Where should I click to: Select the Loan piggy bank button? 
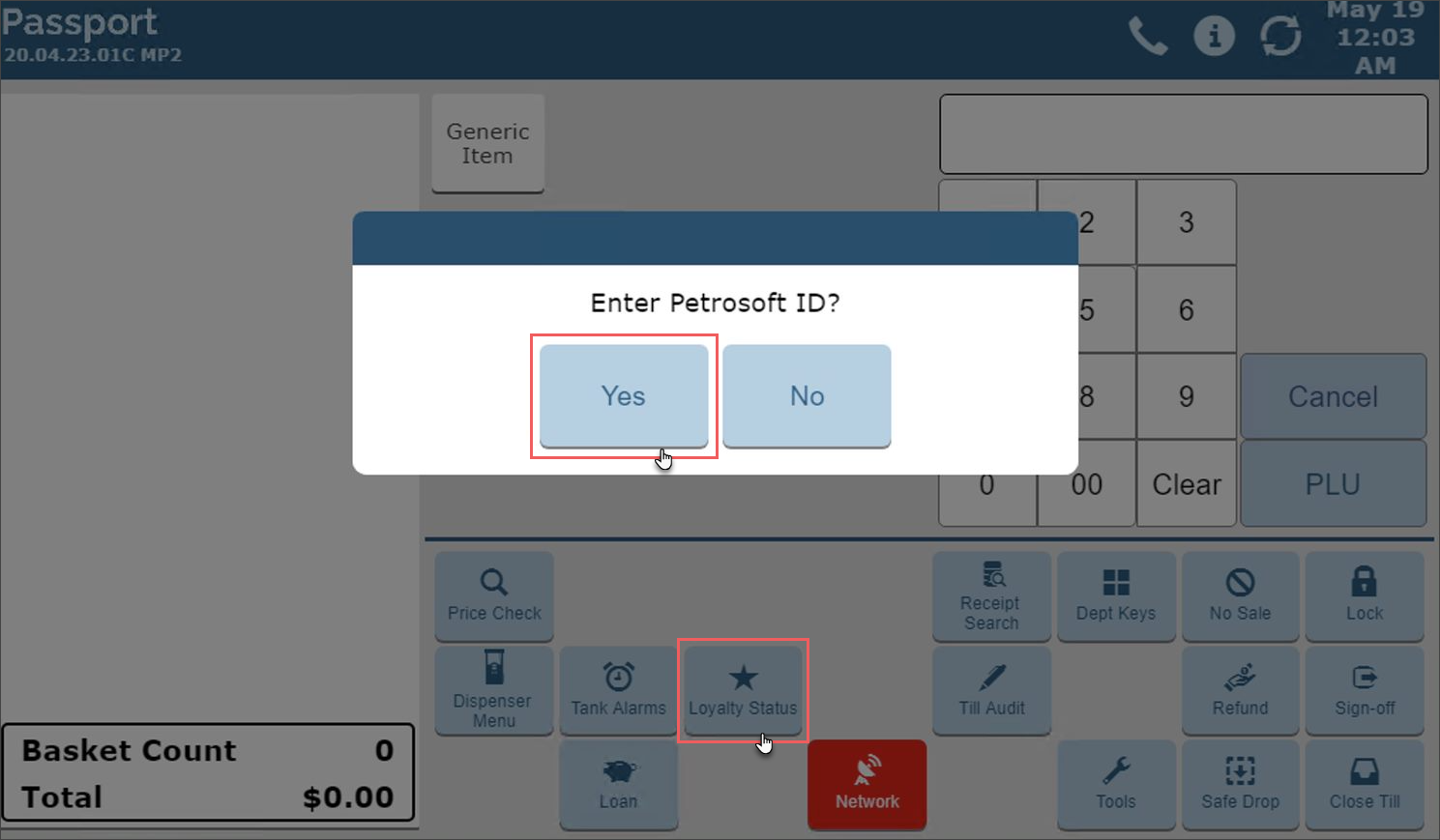[x=618, y=784]
